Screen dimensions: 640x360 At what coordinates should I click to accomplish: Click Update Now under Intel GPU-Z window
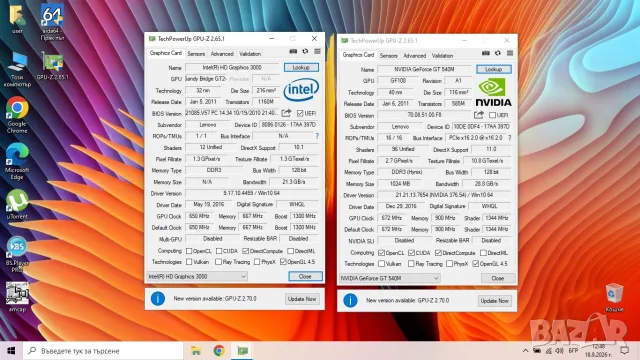tap(302, 299)
